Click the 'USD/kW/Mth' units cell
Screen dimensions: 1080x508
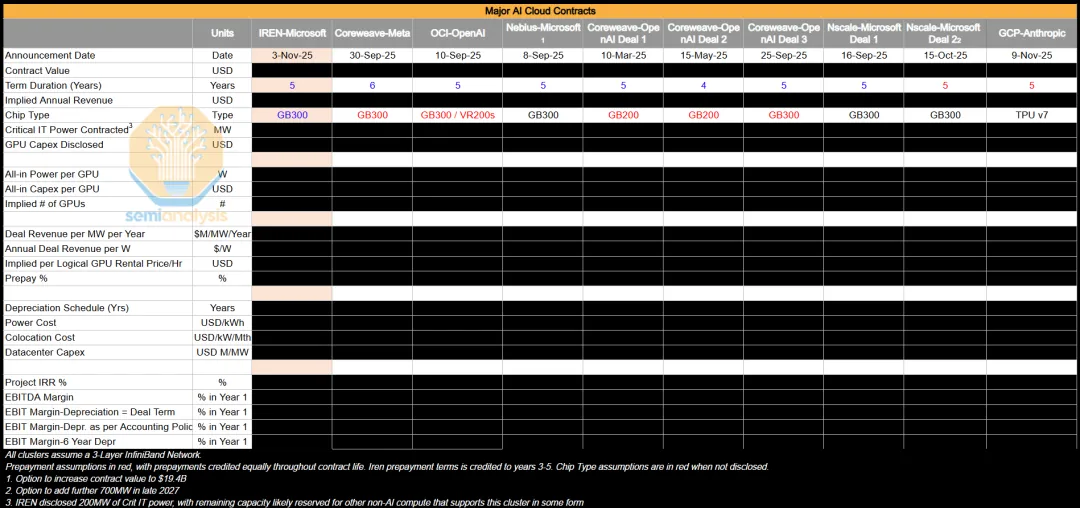222,337
